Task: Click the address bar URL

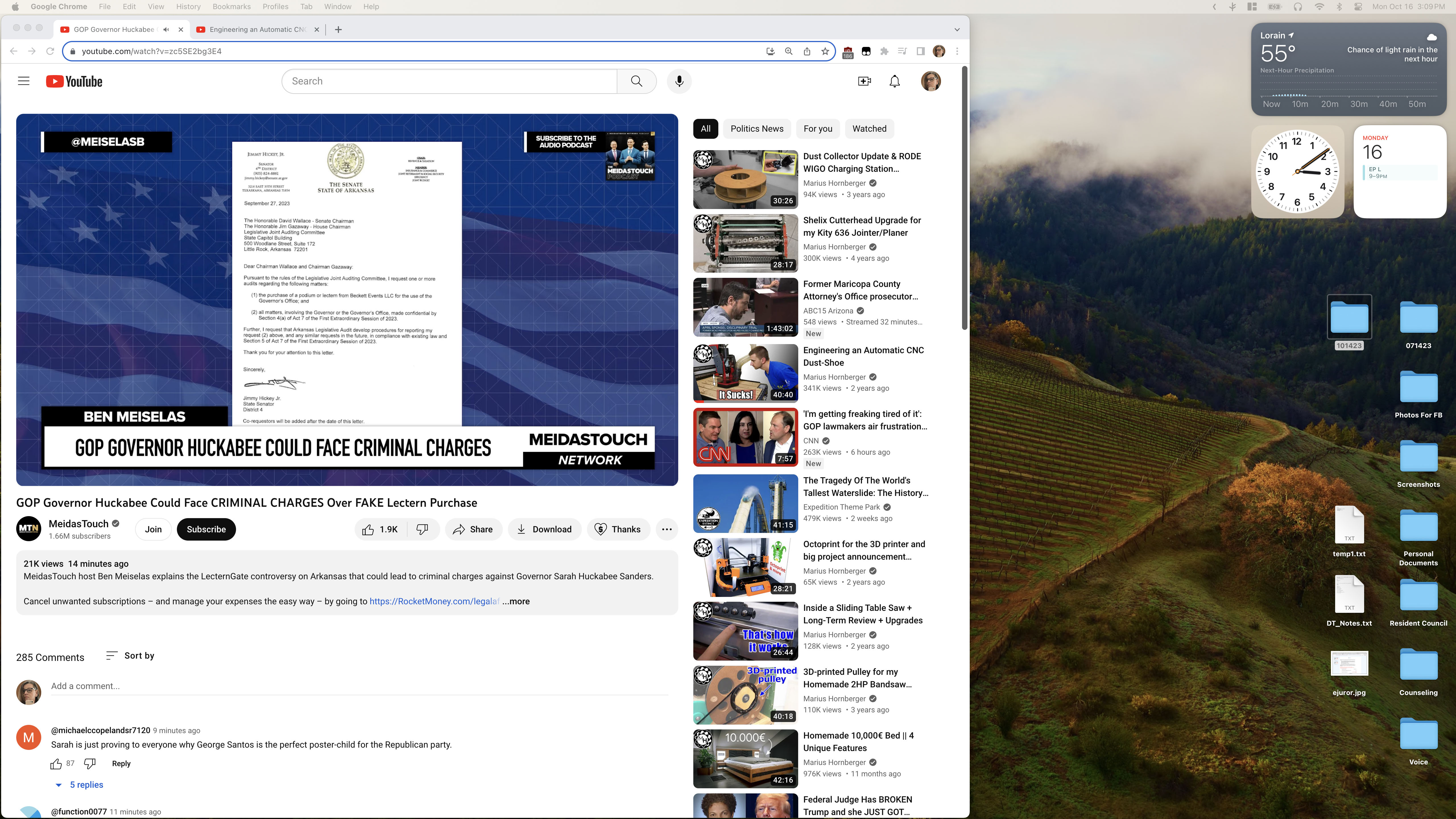Action: pyautogui.click(x=152, y=51)
